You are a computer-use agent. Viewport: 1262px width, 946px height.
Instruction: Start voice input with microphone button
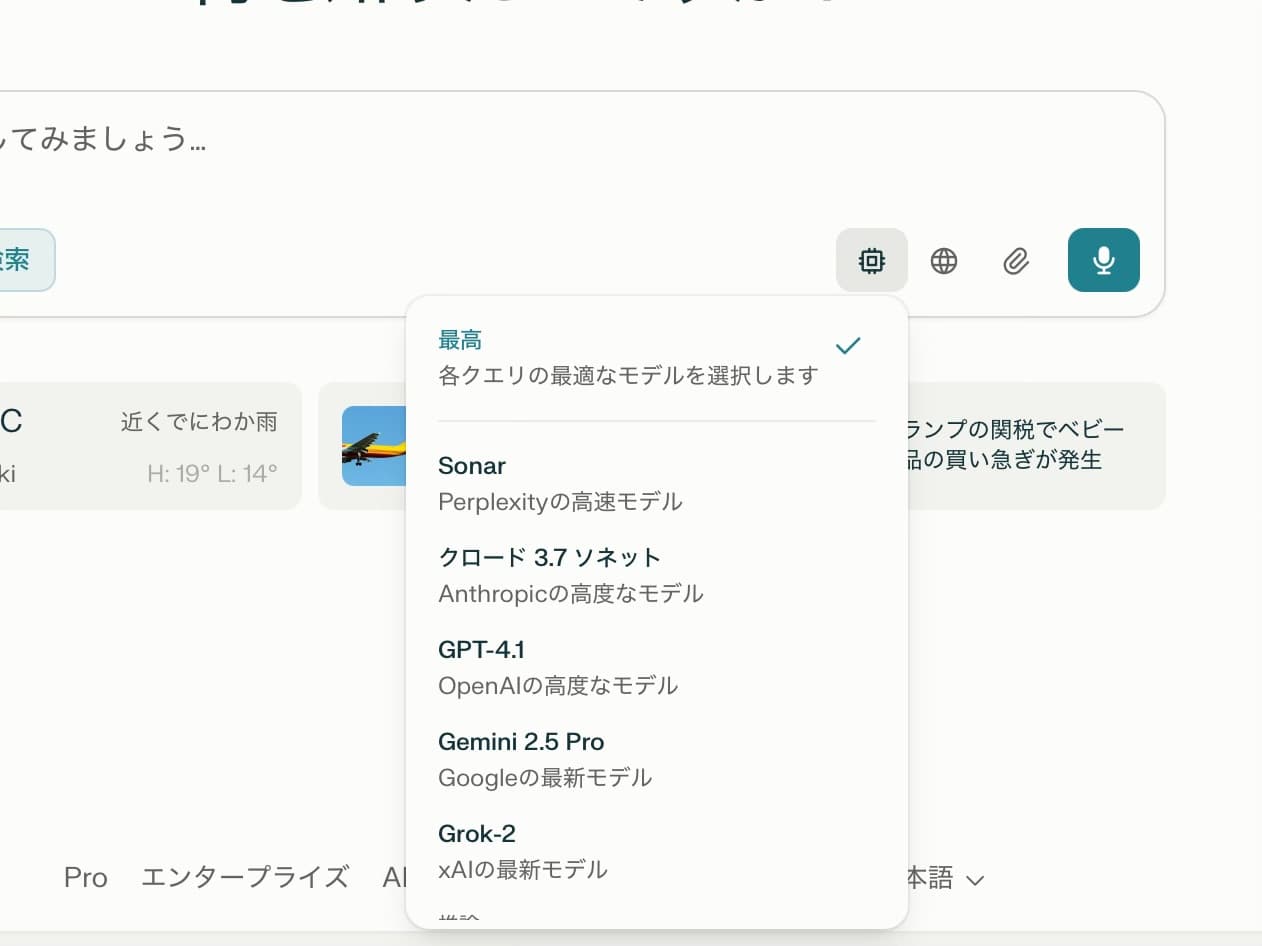point(1103,260)
